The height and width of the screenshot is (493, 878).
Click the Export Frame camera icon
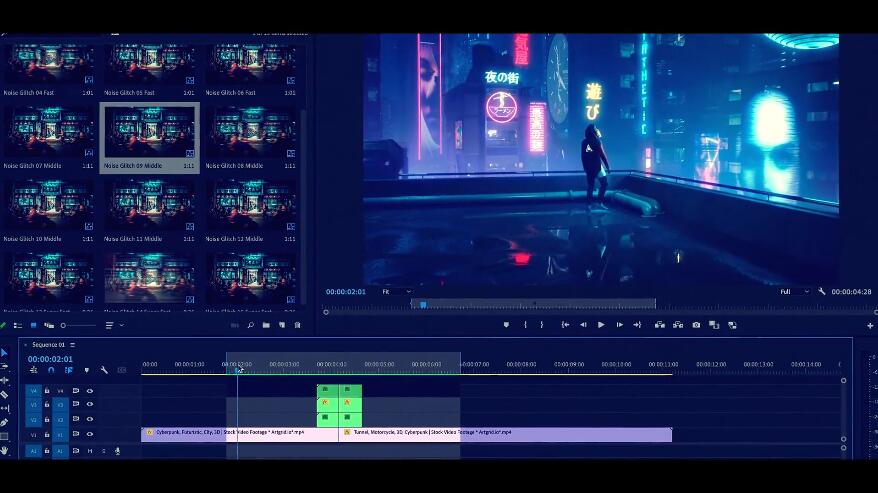coord(696,325)
